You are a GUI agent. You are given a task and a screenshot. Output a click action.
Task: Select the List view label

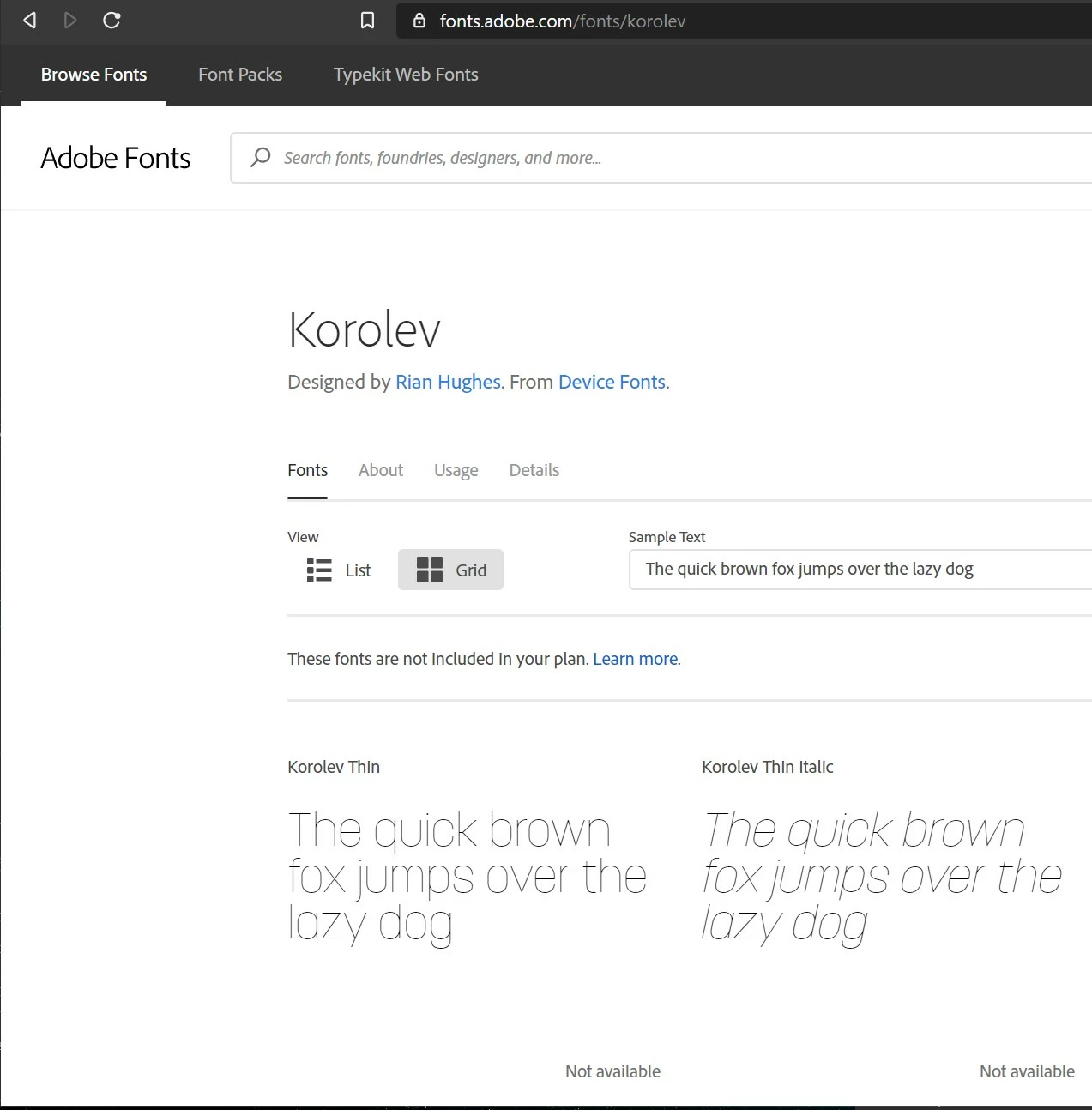click(x=358, y=570)
